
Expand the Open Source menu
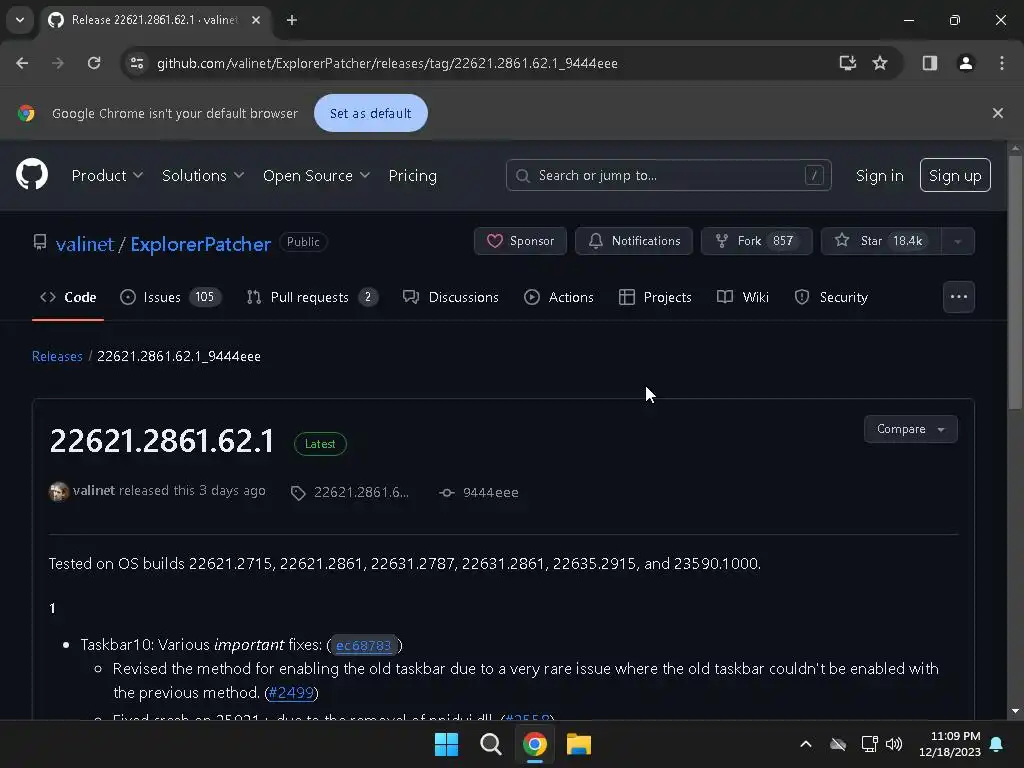[316, 176]
